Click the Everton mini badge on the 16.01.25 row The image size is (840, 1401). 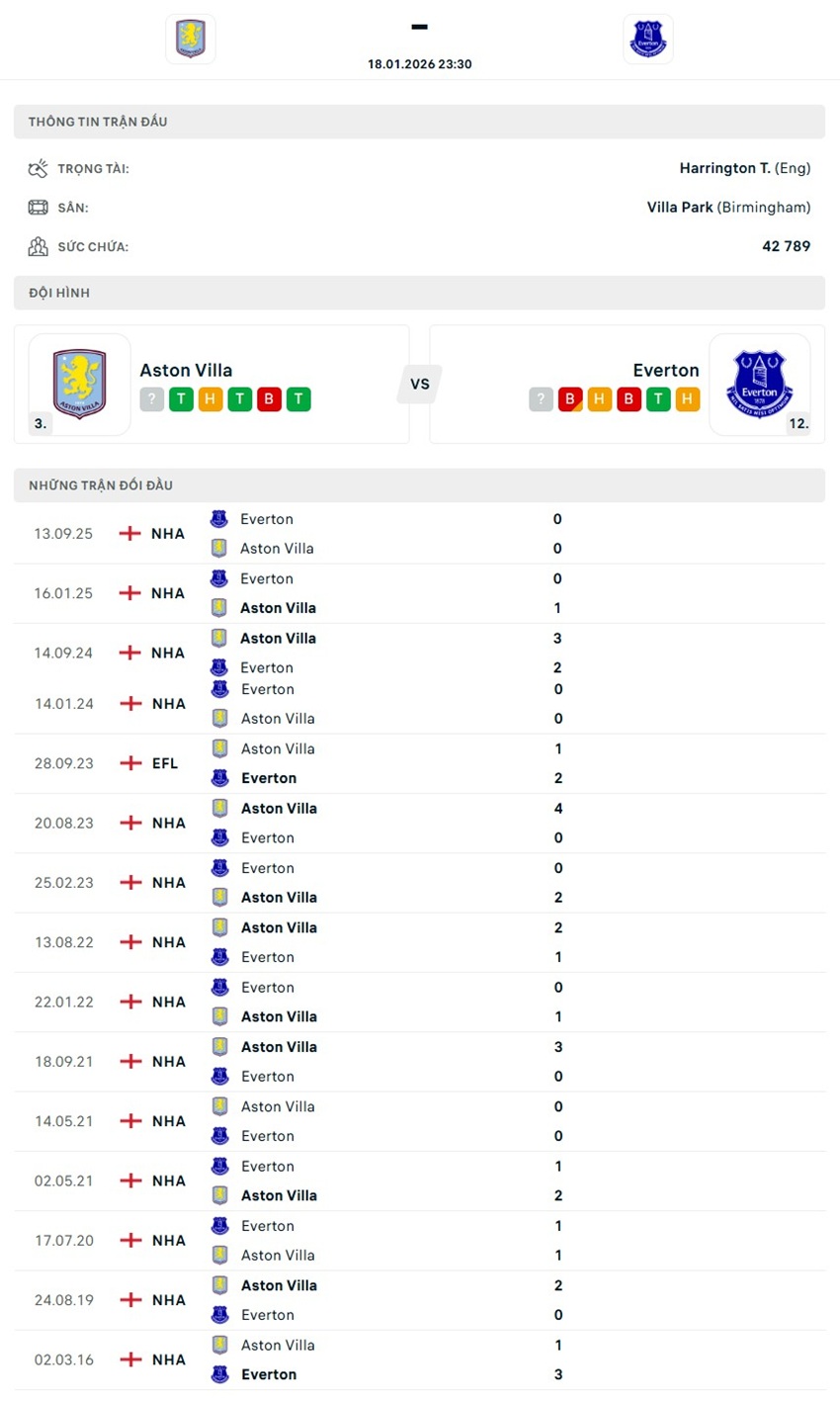219,578
